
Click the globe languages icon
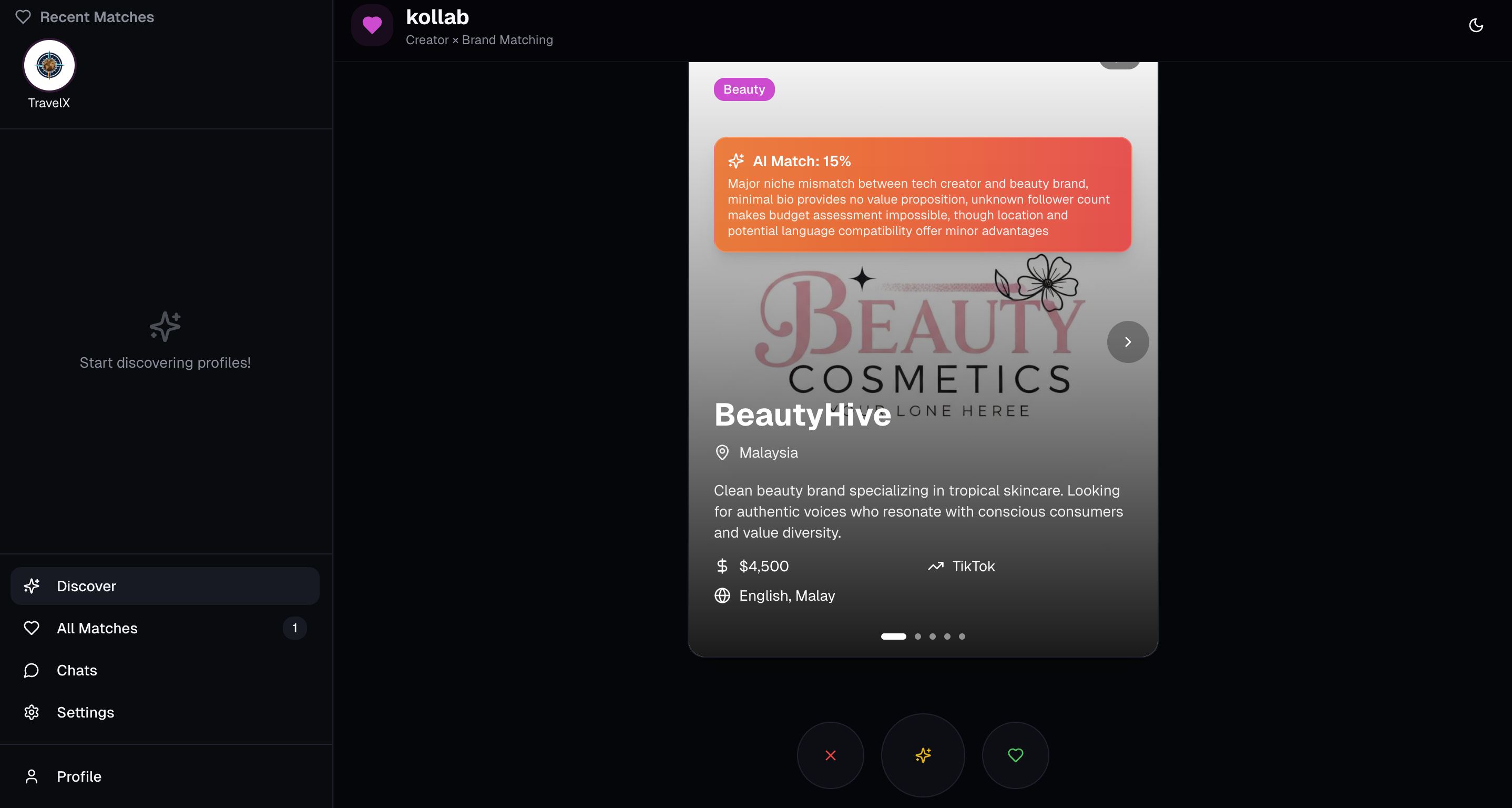point(722,595)
